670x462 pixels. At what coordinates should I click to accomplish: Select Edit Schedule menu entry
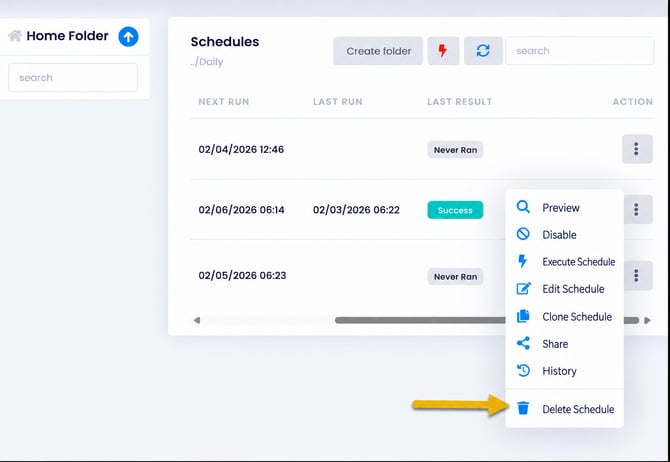564,289
